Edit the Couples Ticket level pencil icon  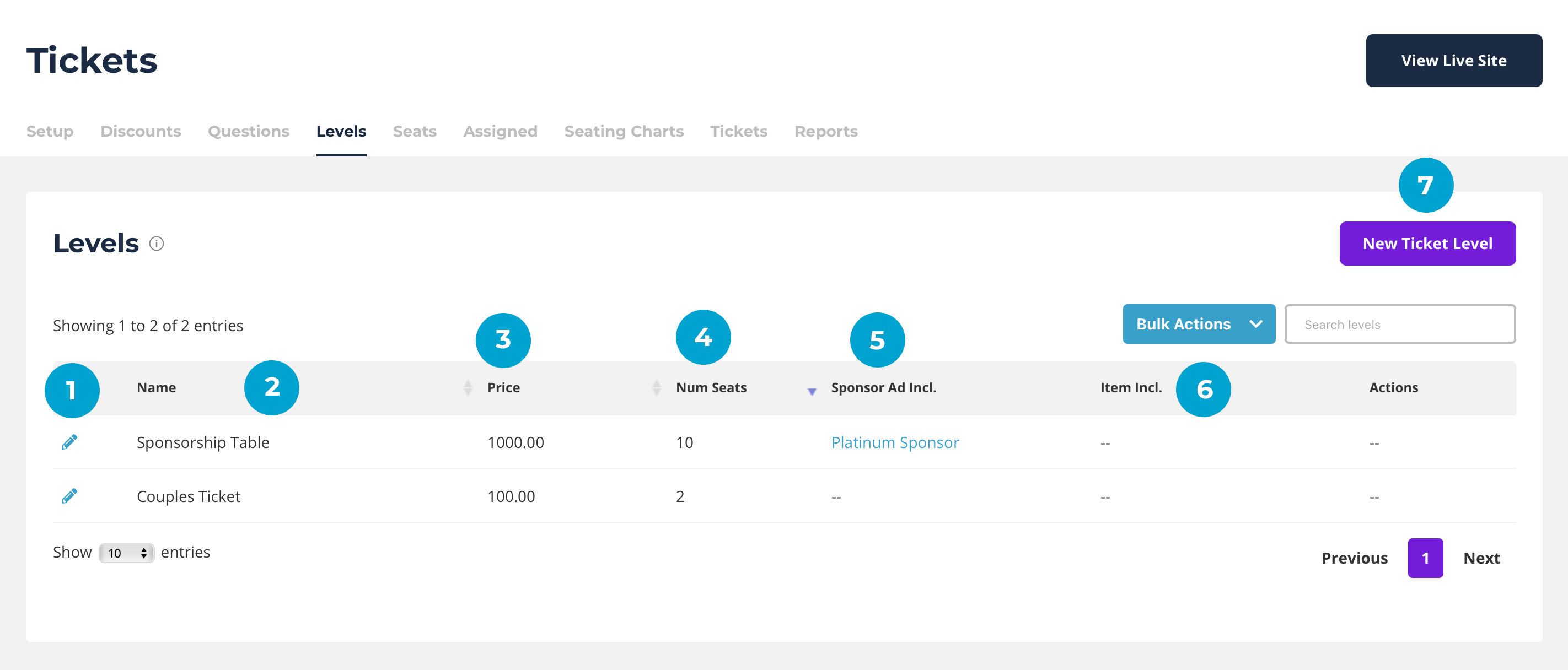[x=69, y=496]
